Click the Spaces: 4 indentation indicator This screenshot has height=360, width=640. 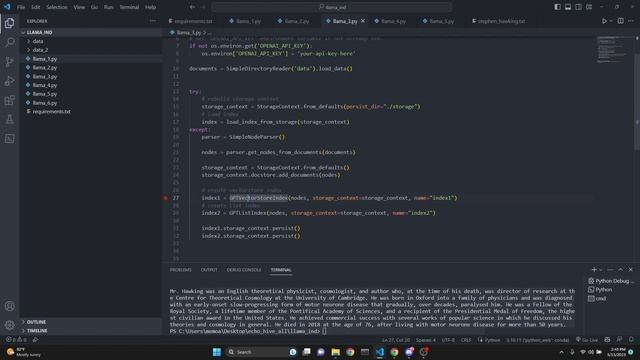(425, 340)
